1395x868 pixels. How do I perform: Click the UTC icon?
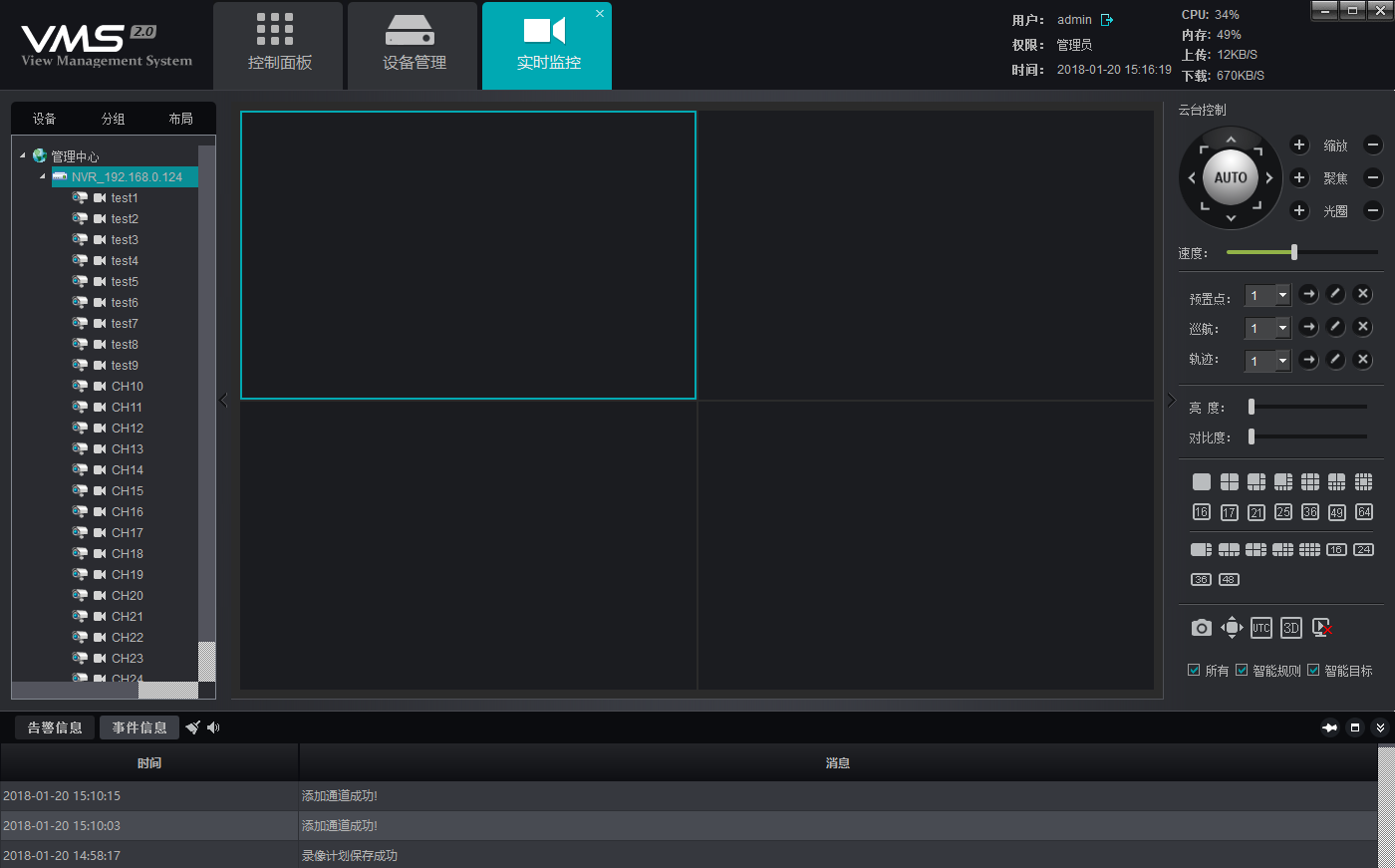point(1261,628)
